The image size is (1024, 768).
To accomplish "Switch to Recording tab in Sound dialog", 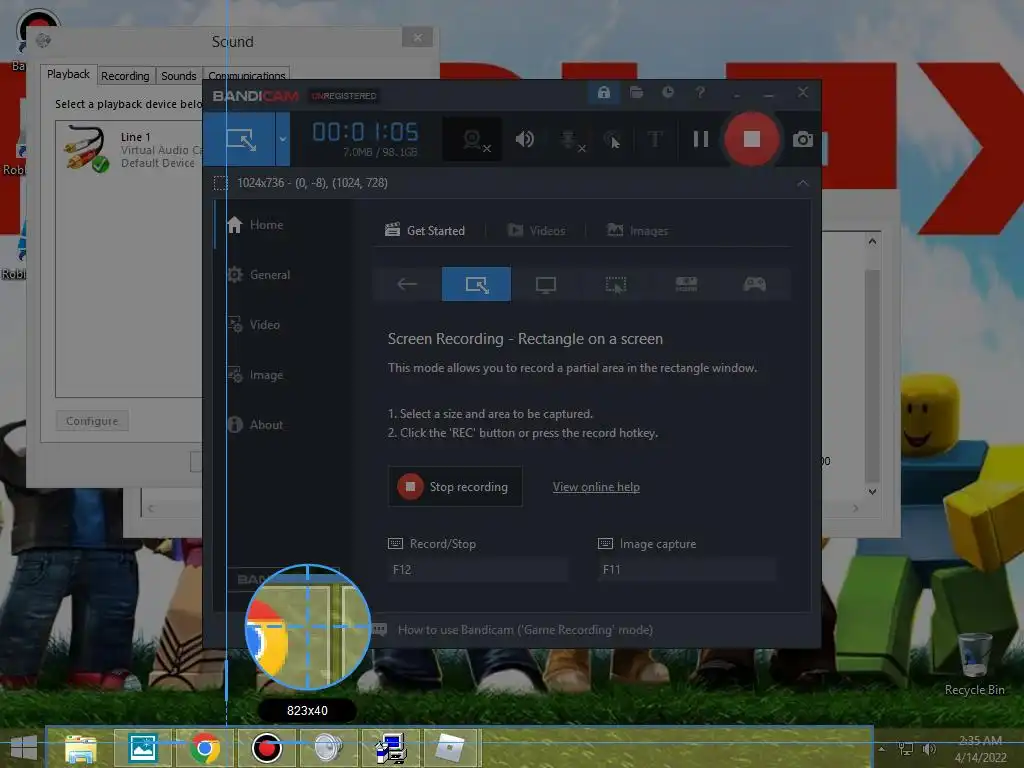I will (x=125, y=76).
